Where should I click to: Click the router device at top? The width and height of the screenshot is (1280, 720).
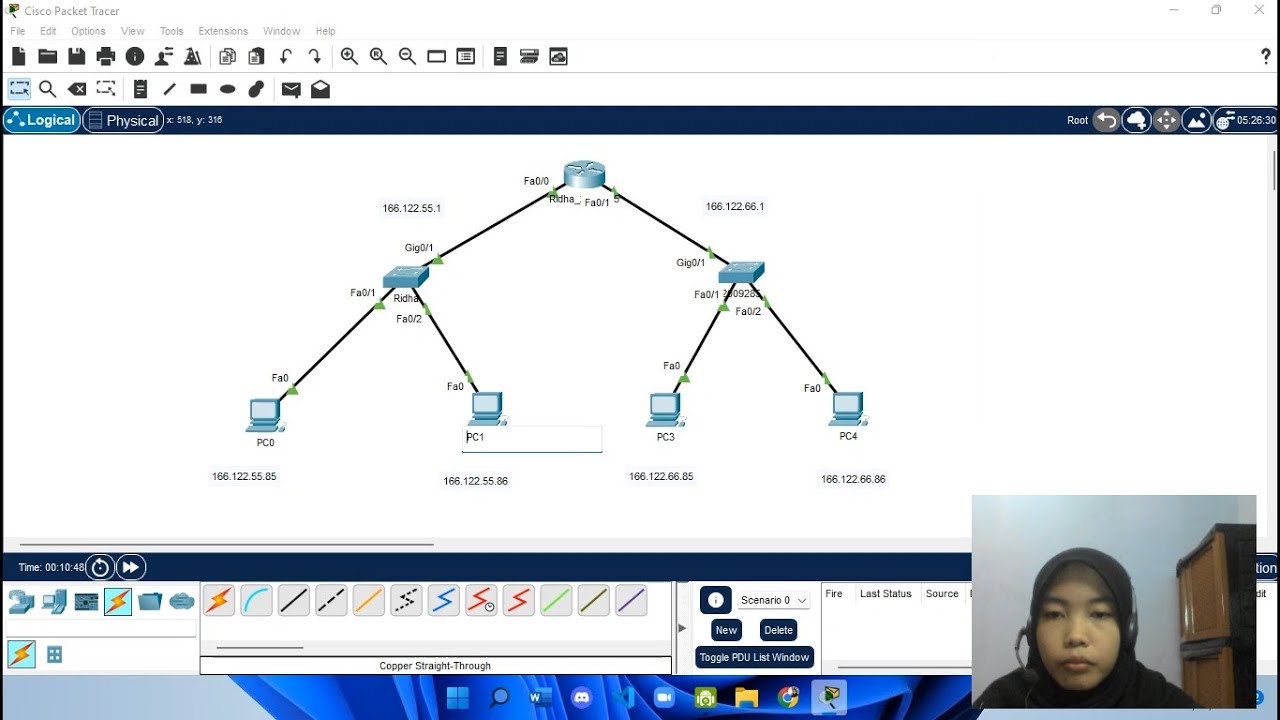click(584, 174)
